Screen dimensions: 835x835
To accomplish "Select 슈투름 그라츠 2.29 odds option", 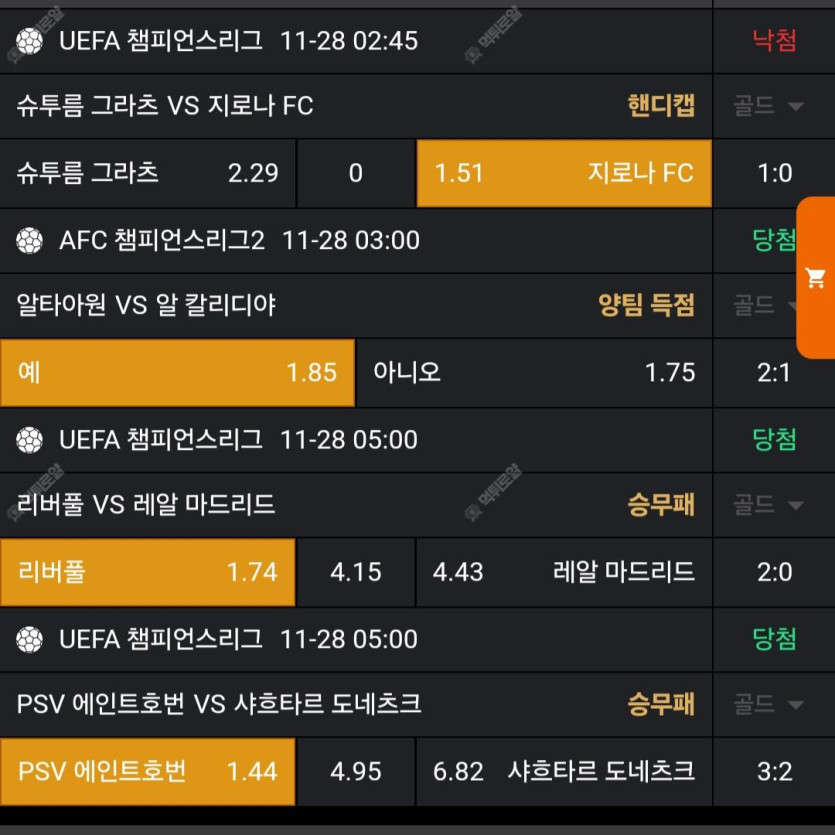I will (x=148, y=173).
